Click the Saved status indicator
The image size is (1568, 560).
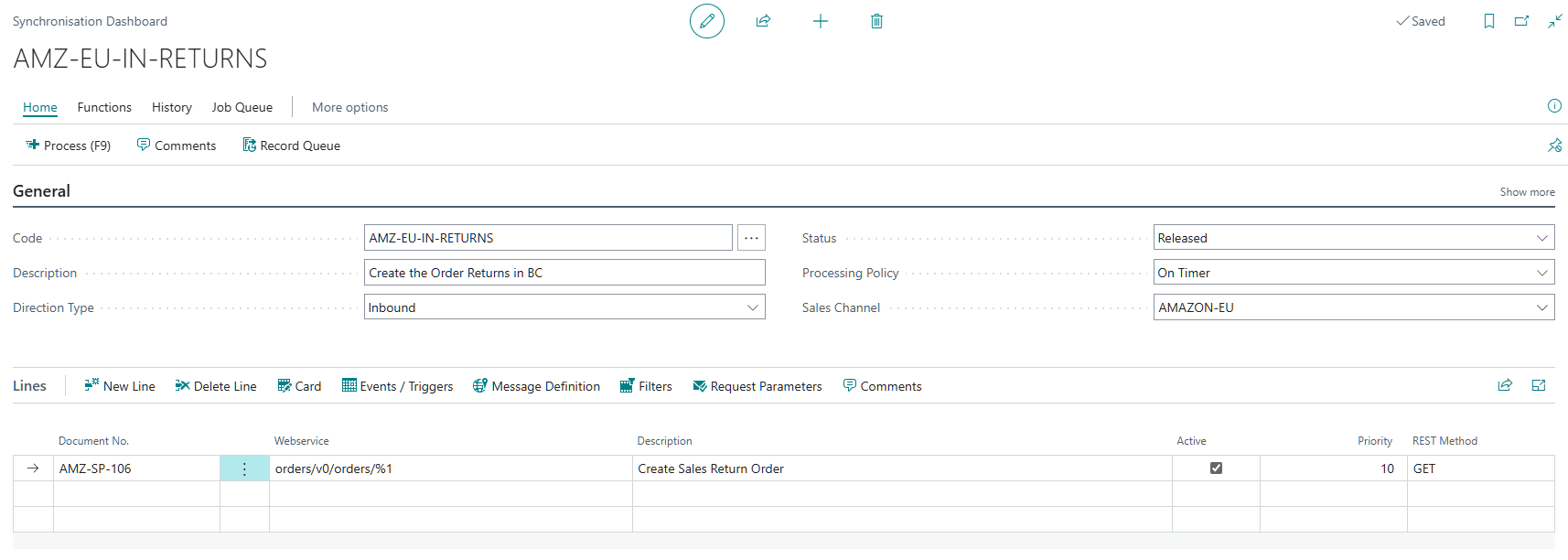point(1420,21)
